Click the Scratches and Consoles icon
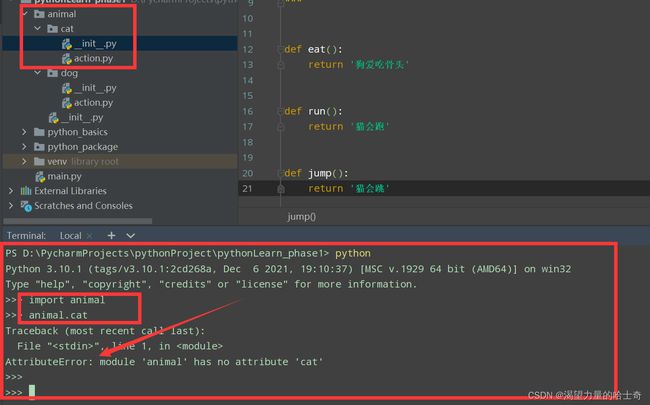The image size is (650, 405). point(26,206)
